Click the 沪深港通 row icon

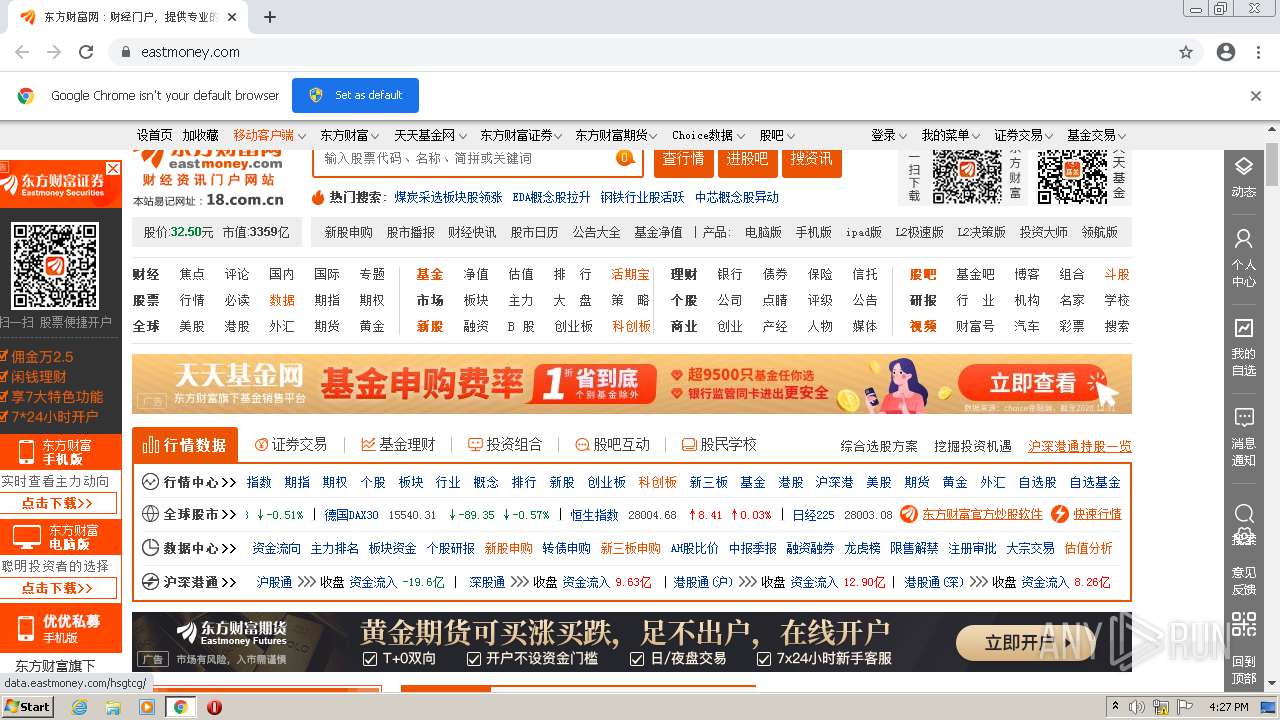[x=150, y=582]
